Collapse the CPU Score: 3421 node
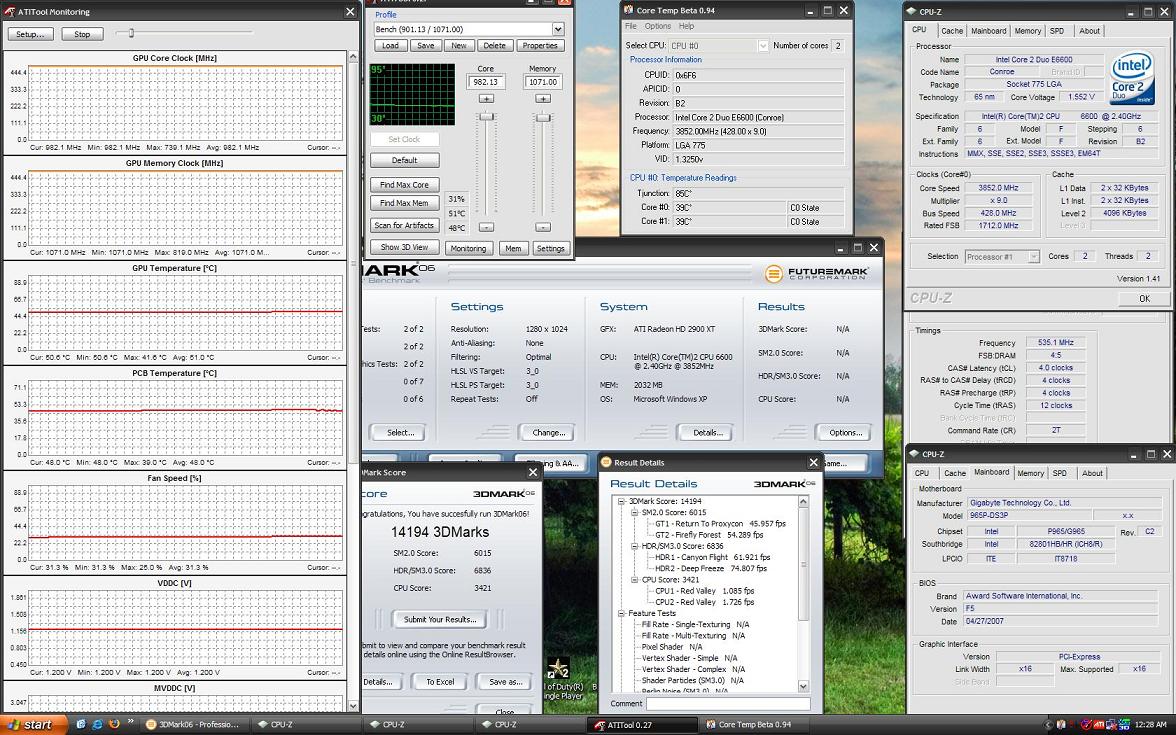 634,580
